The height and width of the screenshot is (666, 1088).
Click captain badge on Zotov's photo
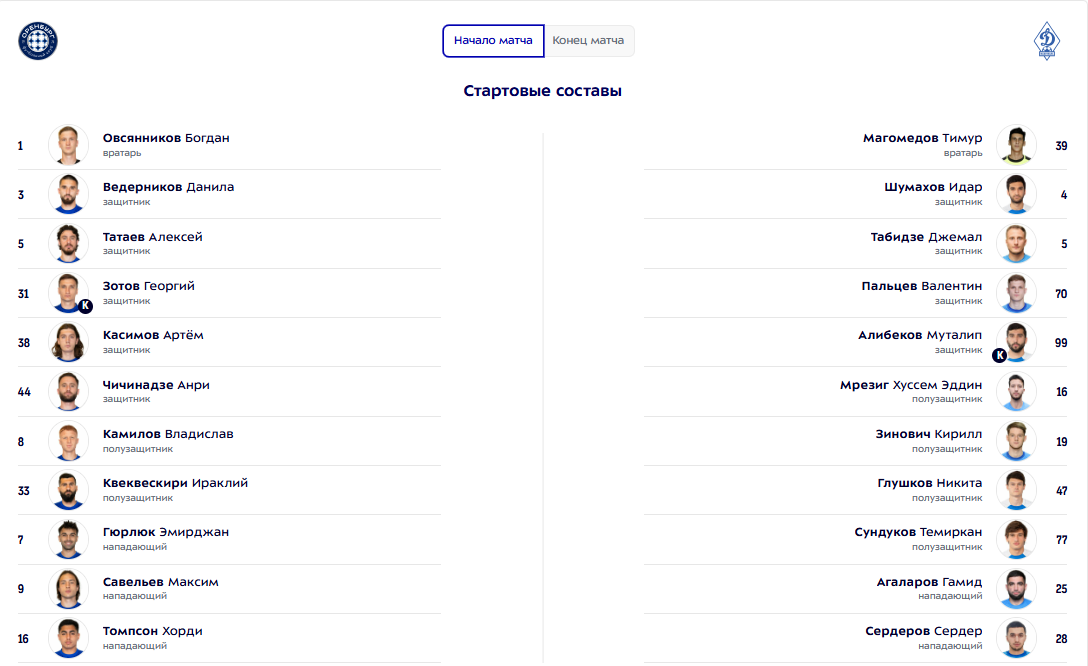[85, 306]
